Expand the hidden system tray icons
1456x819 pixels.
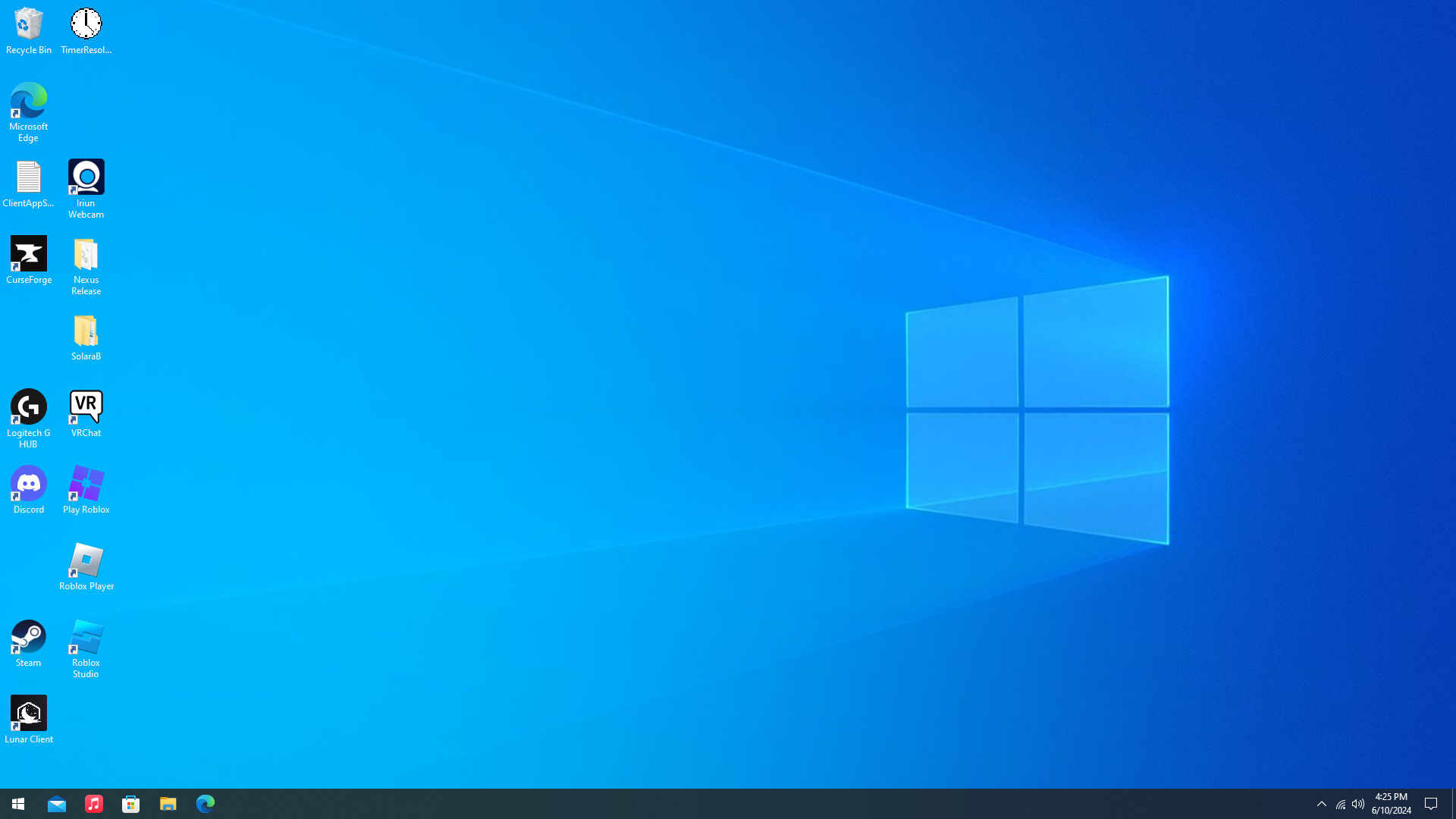pyautogui.click(x=1322, y=804)
